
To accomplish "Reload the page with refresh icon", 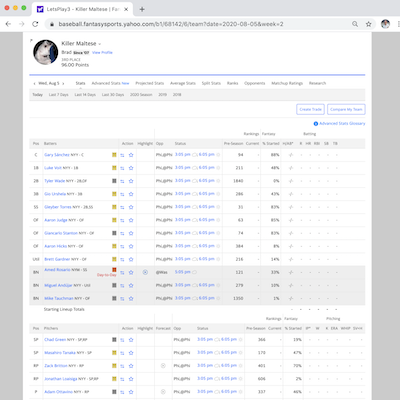I will click(x=35, y=24).
